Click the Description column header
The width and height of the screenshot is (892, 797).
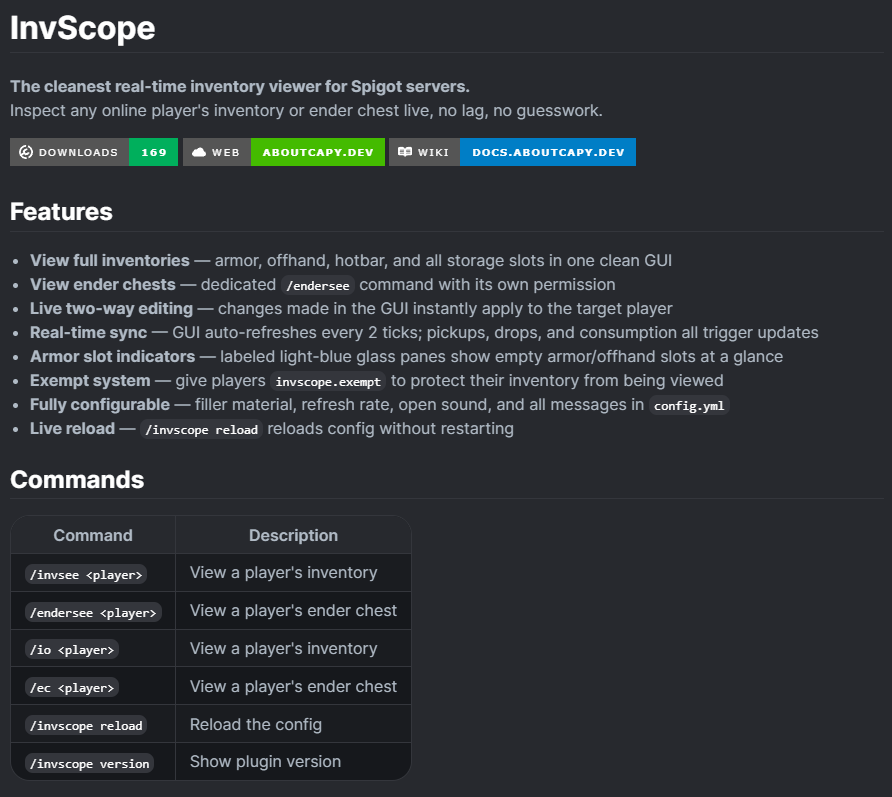(294, 535)
